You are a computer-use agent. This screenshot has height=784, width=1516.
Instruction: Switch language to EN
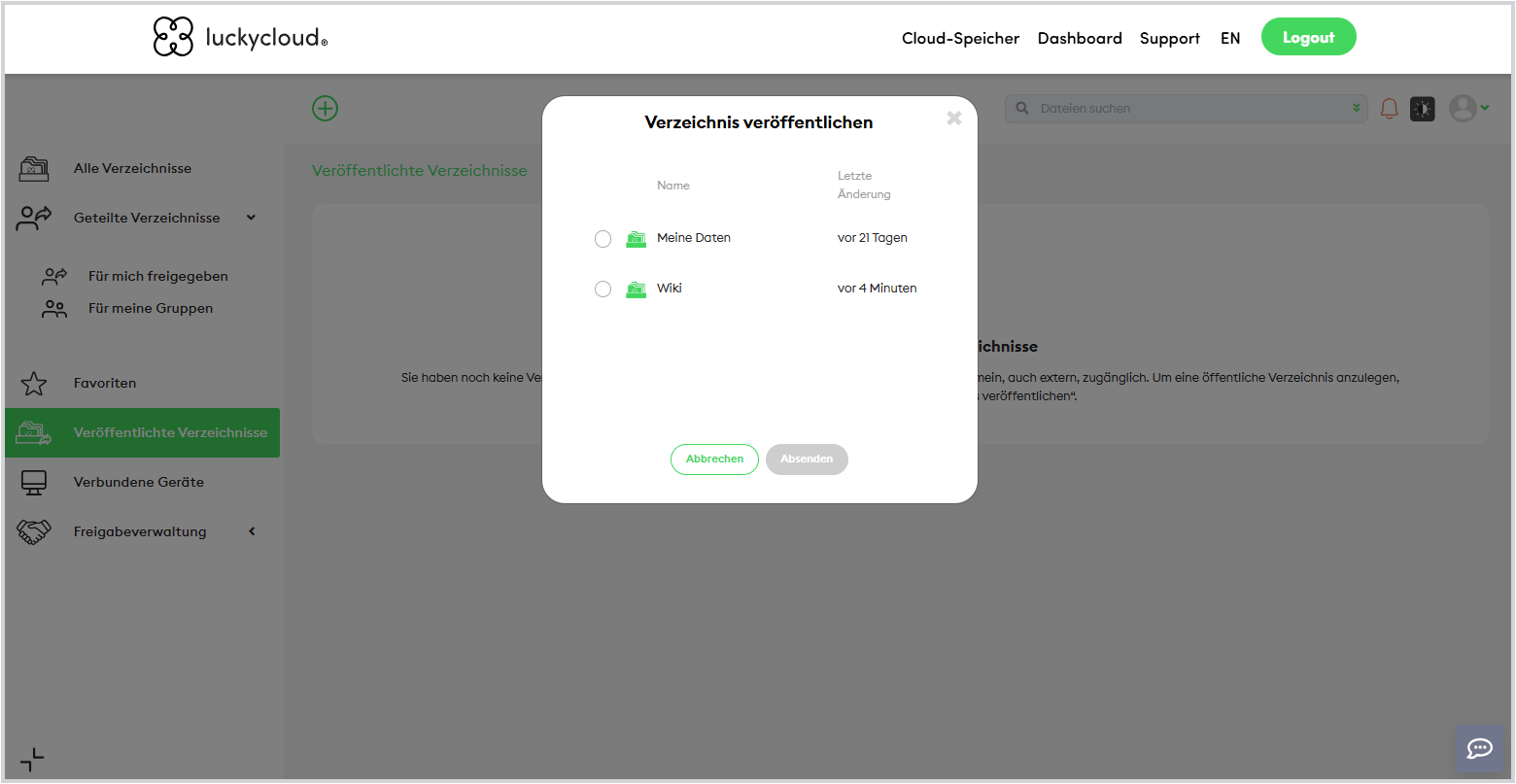(1230, 38)
